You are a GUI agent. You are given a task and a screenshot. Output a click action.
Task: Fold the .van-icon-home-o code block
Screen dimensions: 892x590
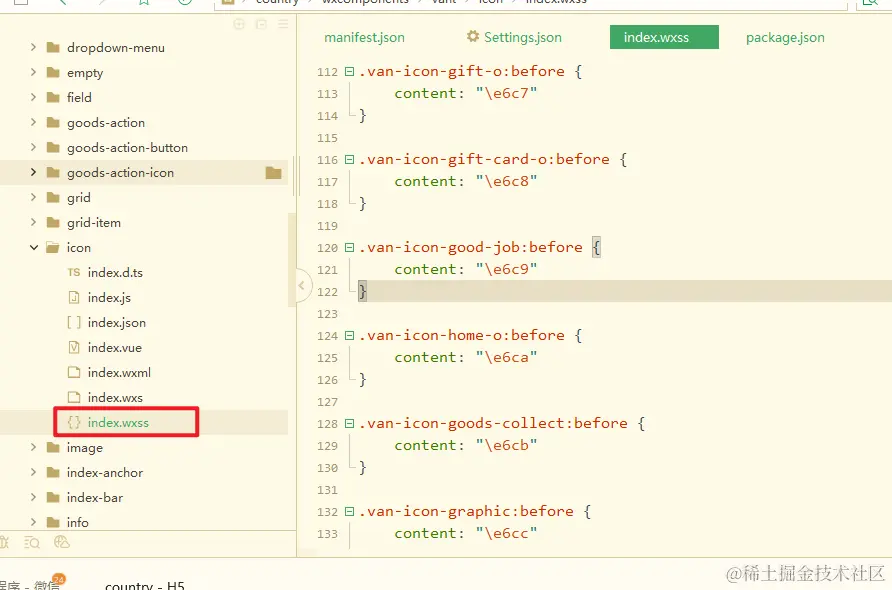(349, 336)
